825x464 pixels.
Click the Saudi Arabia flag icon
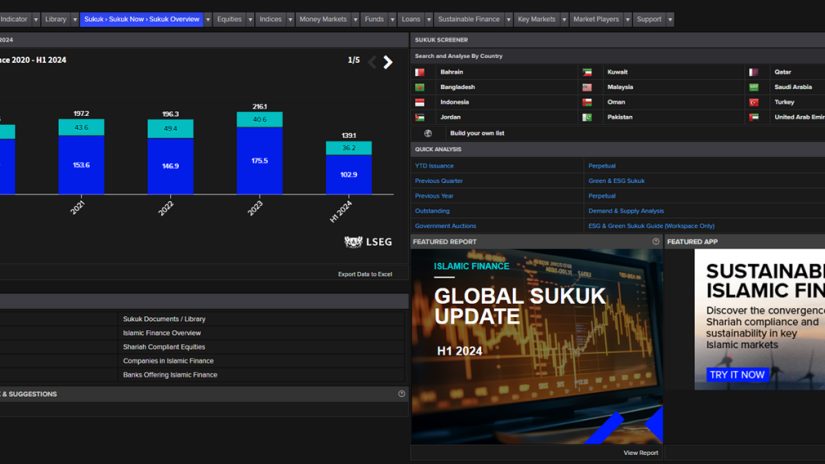[754, 87]
